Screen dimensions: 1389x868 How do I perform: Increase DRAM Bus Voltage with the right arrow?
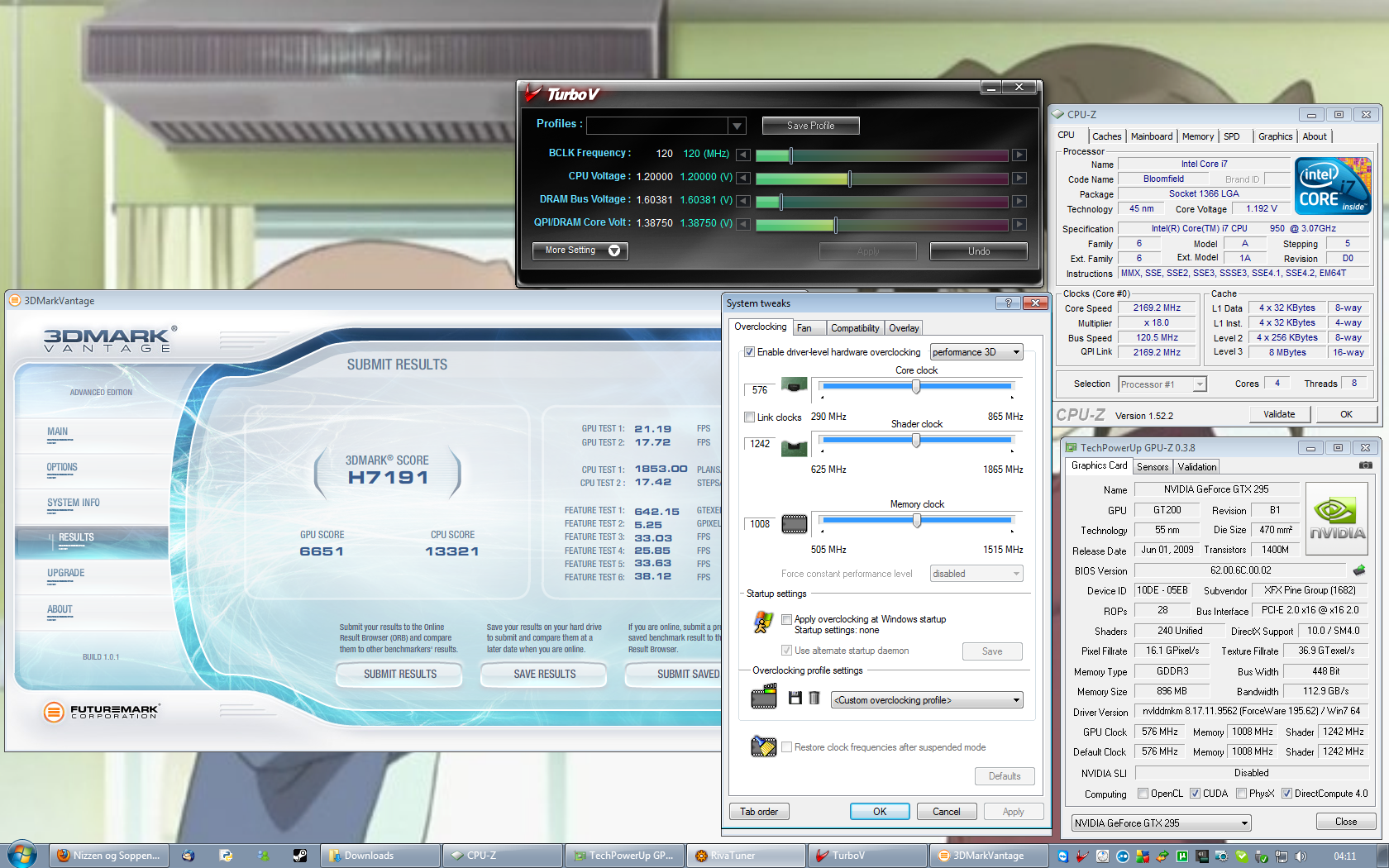[x=1019, y=201]
